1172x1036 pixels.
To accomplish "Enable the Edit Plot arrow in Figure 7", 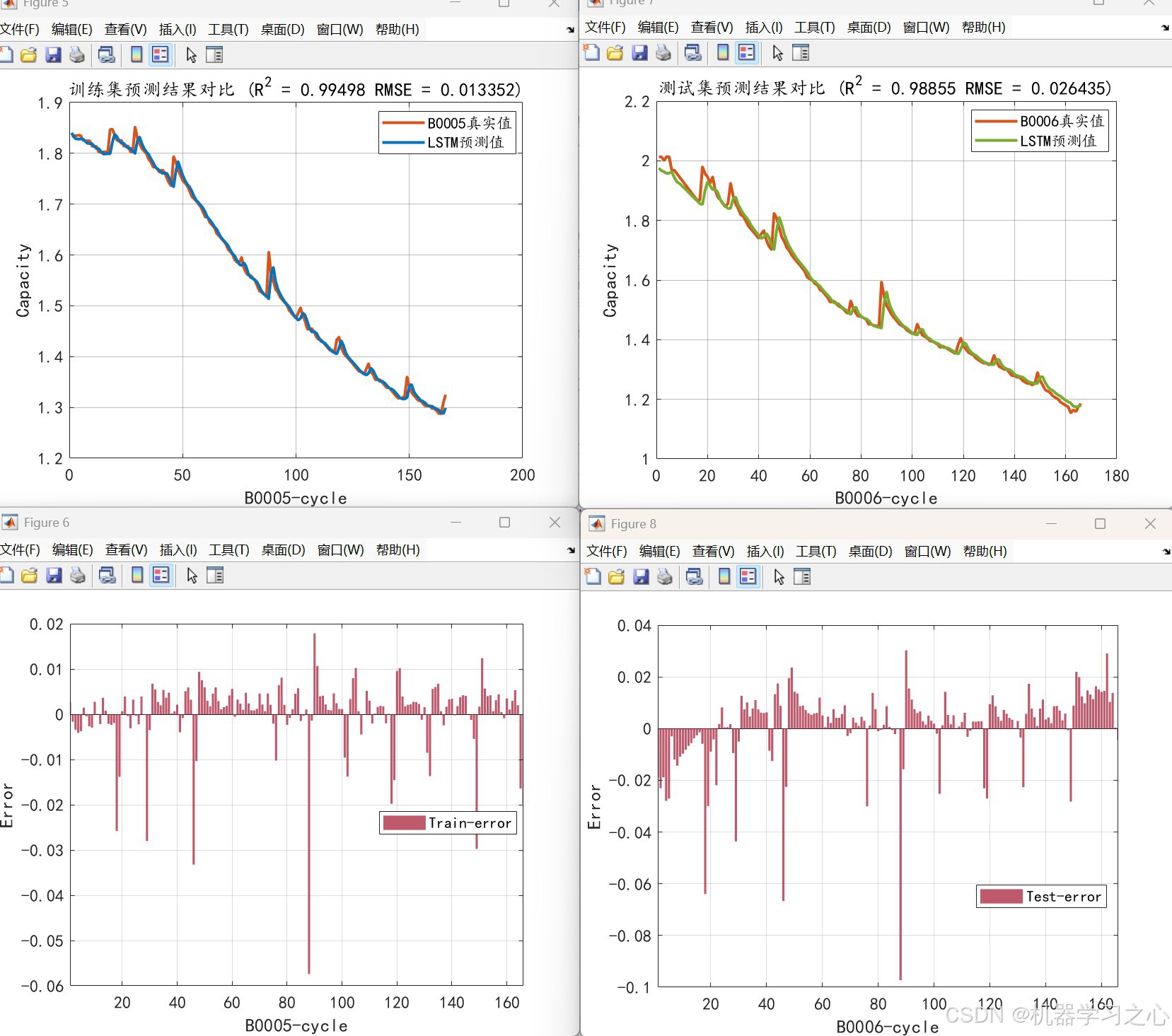I will (x=777, y=53).
